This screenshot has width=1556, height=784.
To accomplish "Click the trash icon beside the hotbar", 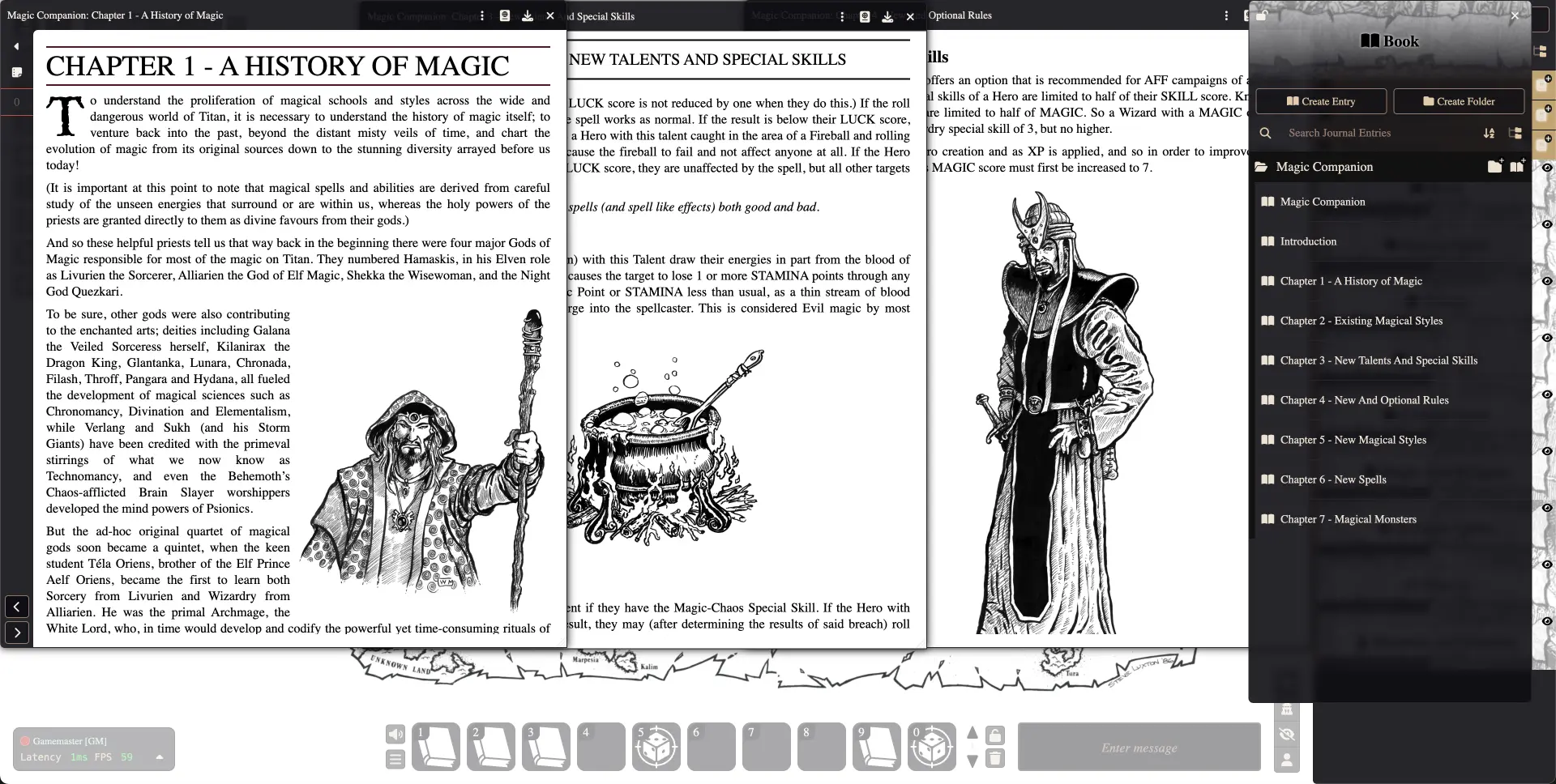I will coord(995,759).
